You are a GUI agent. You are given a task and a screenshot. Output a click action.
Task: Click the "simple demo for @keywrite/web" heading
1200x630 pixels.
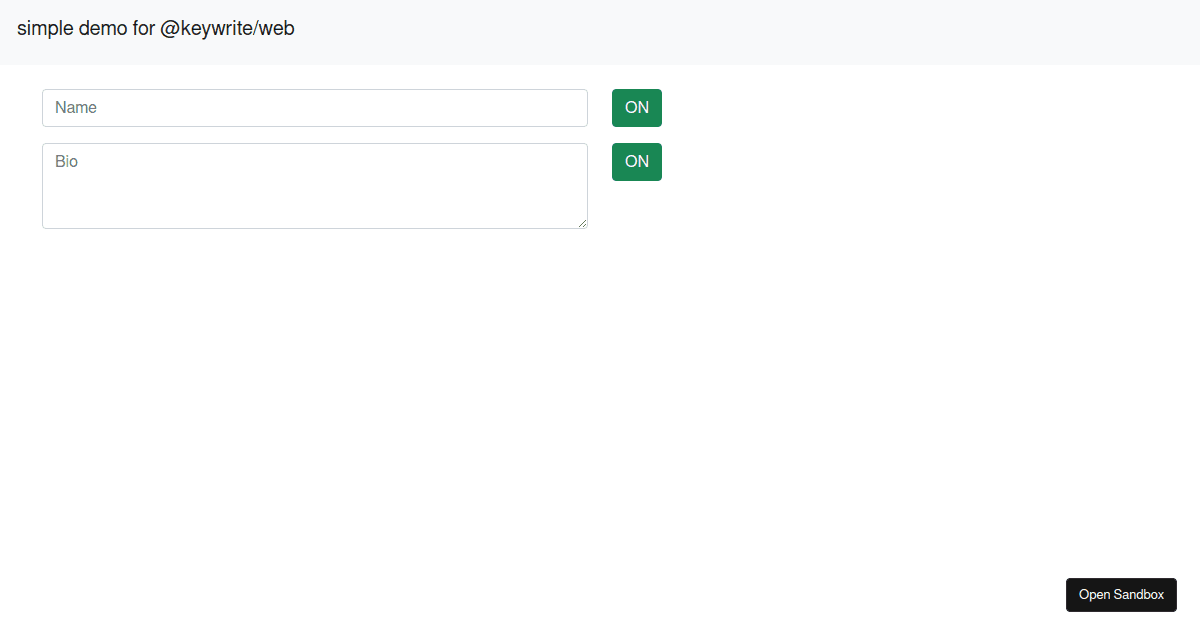tap(156, 28)
